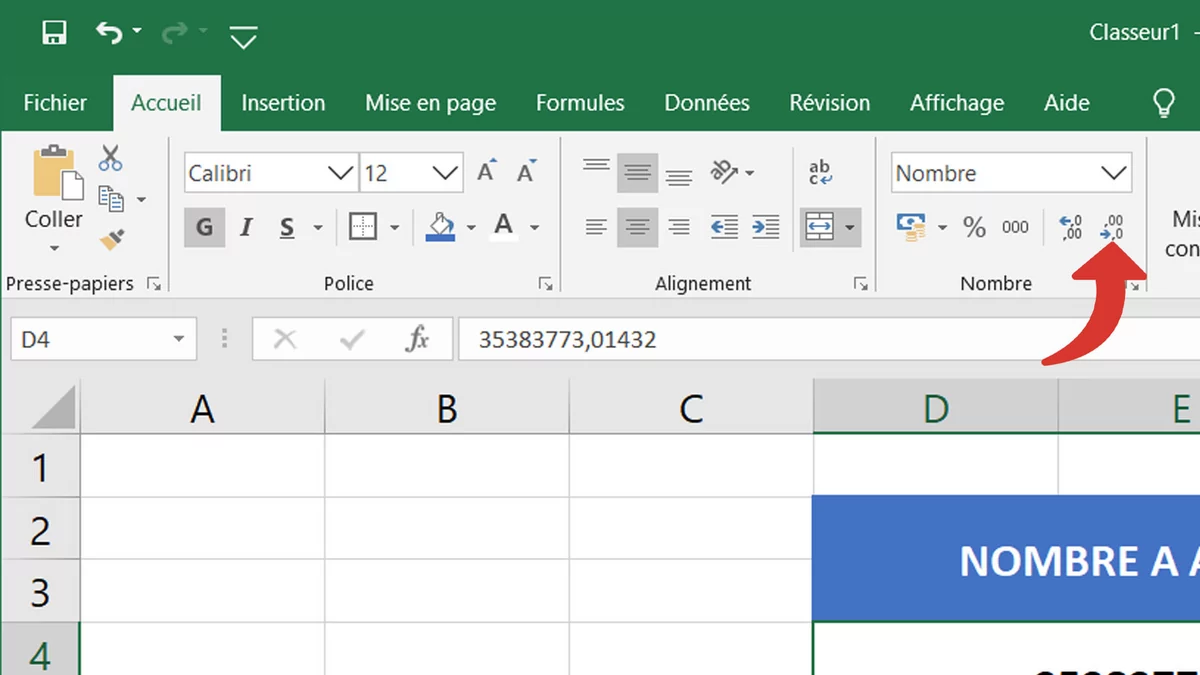Open the Mise en page tab
The width and height of the screenshot is (1200, 675).
coord(430,103)
